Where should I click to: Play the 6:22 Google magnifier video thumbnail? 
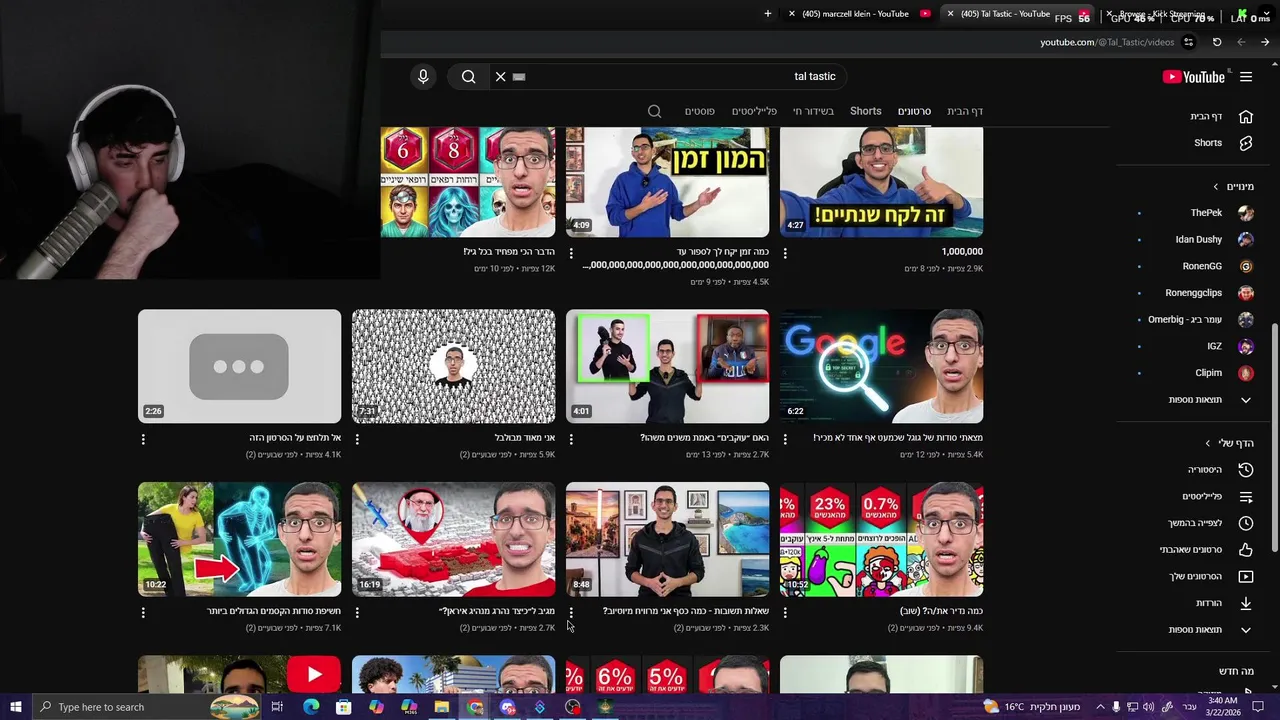pos(881,366)
